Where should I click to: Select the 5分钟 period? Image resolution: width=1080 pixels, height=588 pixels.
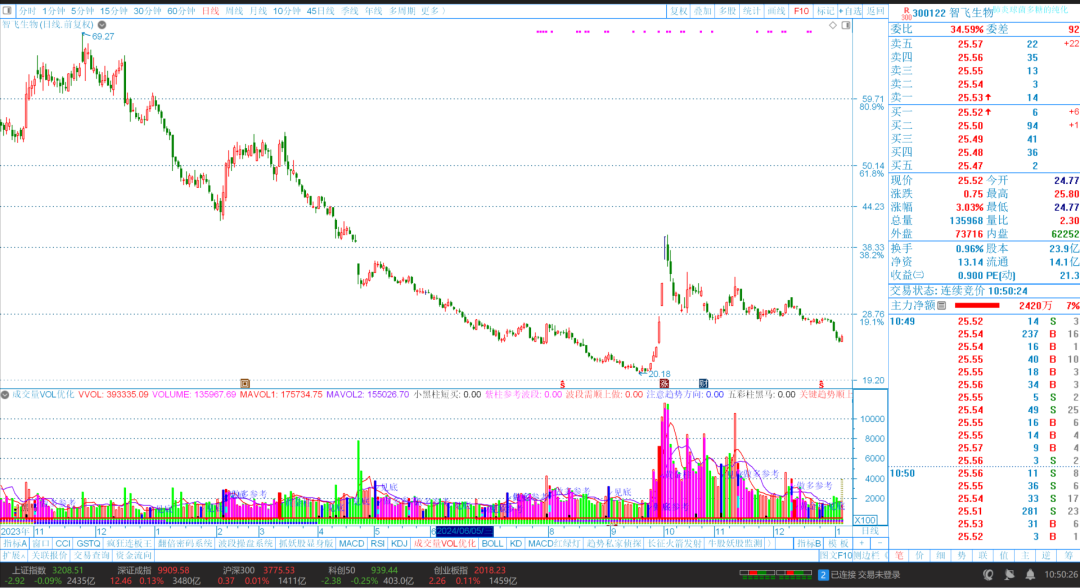[82, 11]
